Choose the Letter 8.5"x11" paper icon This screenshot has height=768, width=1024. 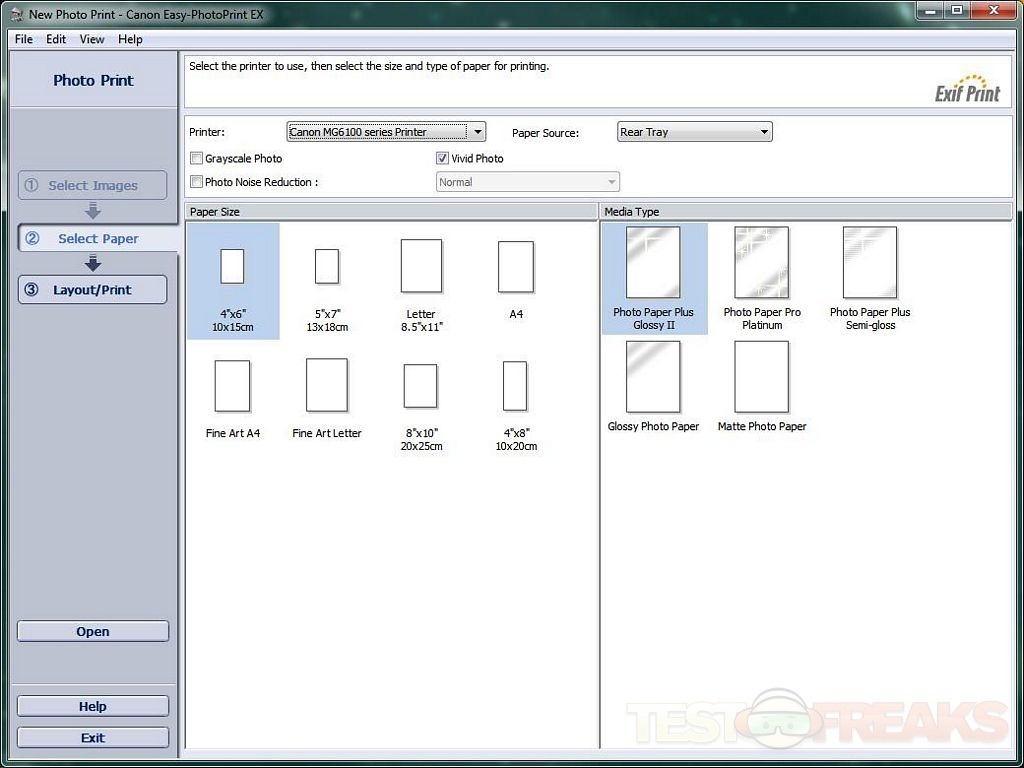point(421,266)
